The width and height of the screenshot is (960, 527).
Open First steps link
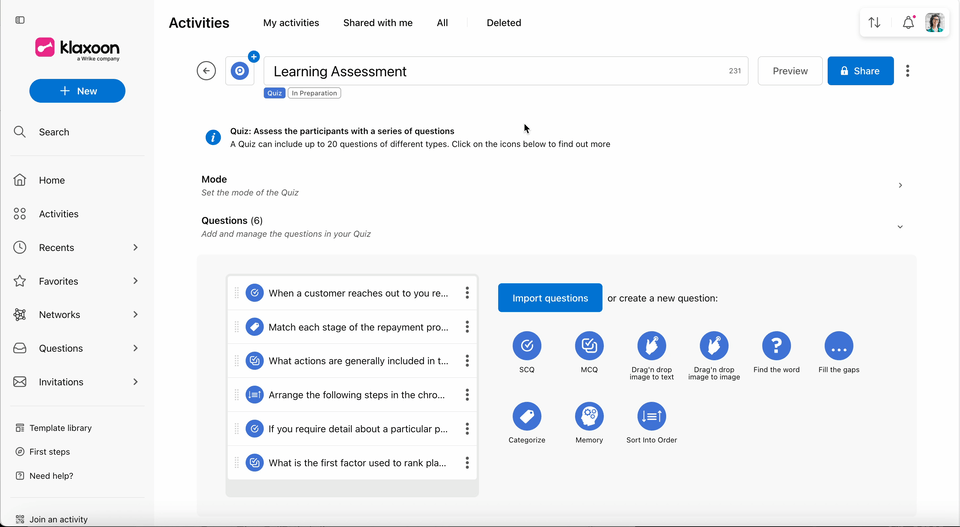43,452
